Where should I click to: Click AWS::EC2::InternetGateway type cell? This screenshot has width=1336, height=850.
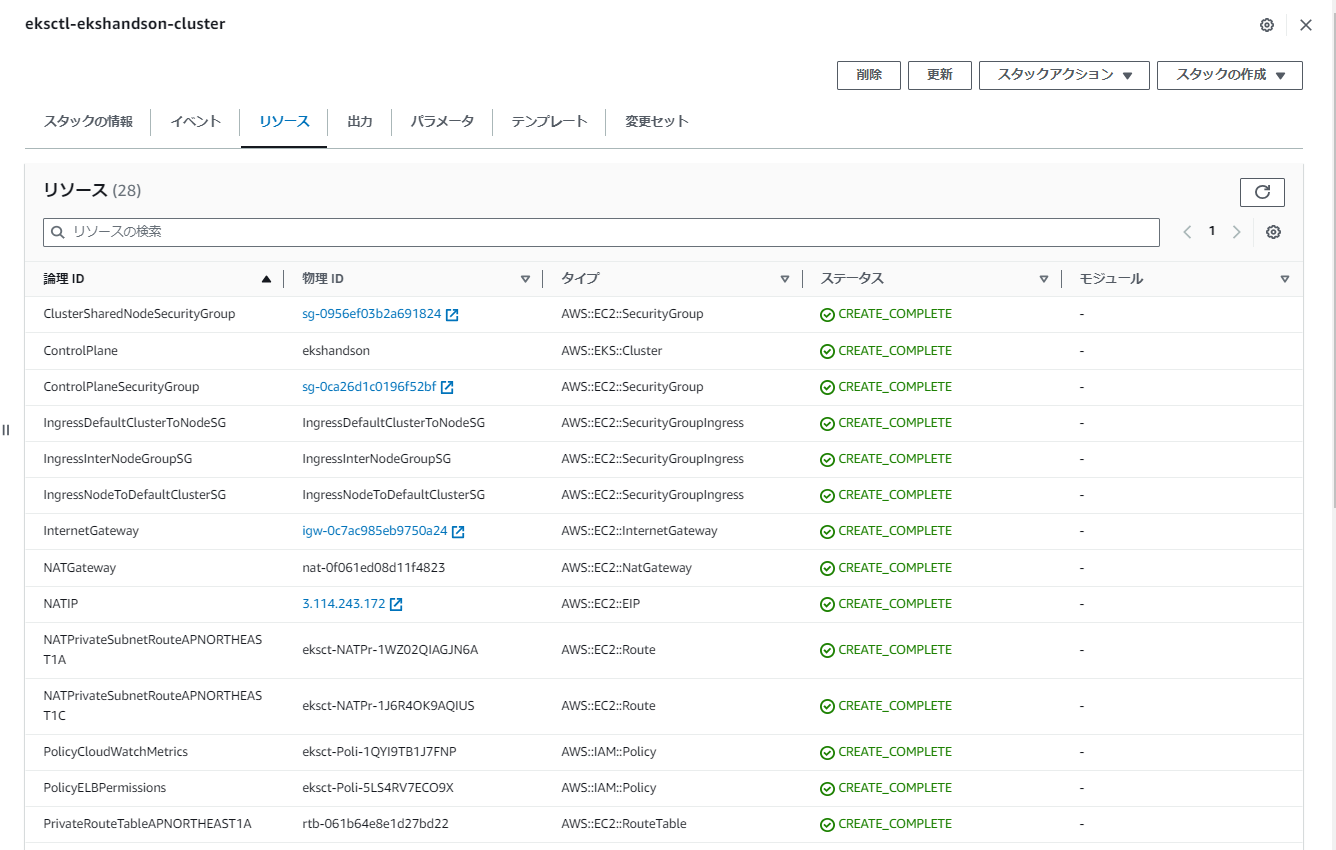(639, 531)
